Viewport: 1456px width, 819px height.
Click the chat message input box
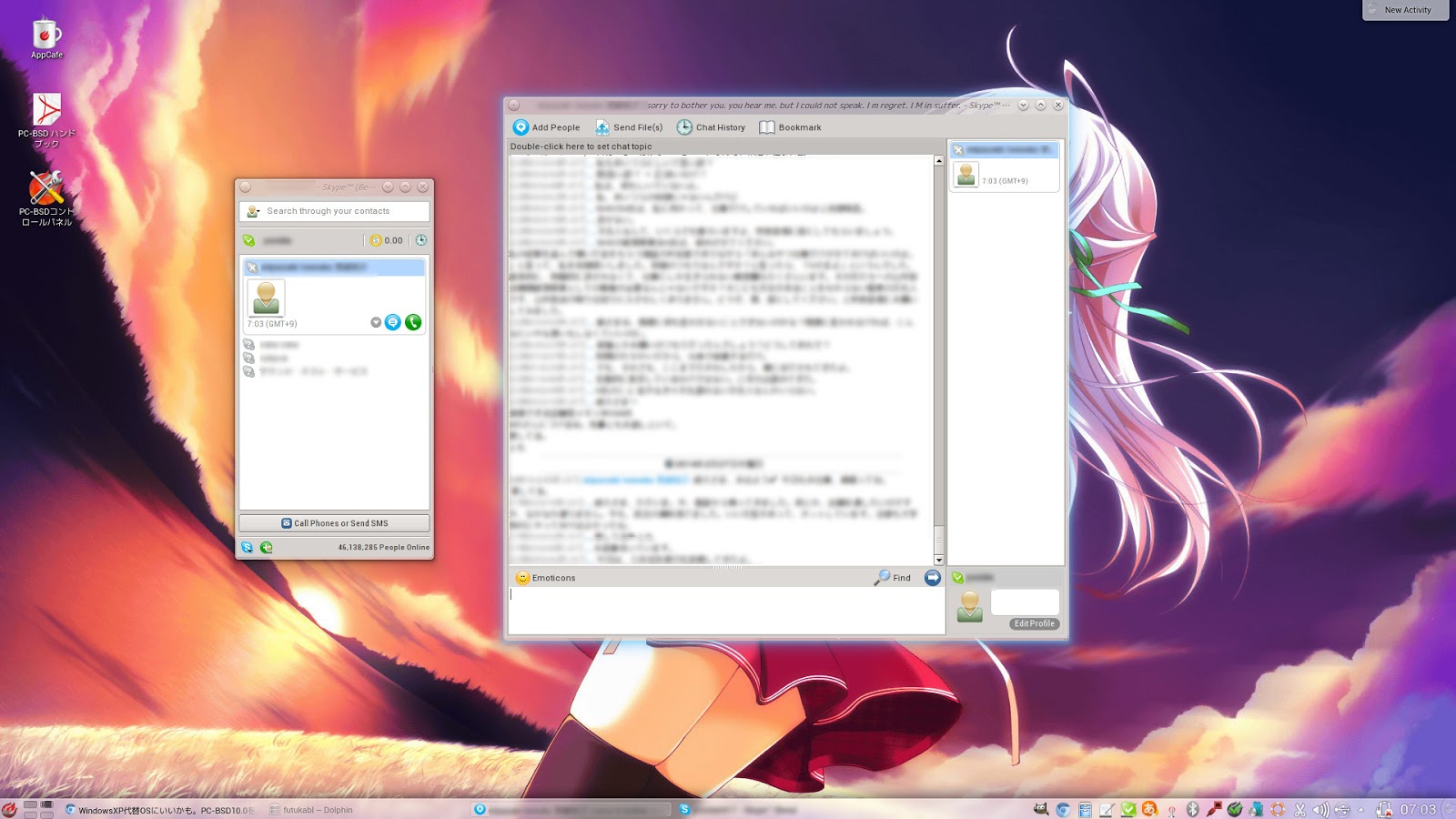coord(726,610)
